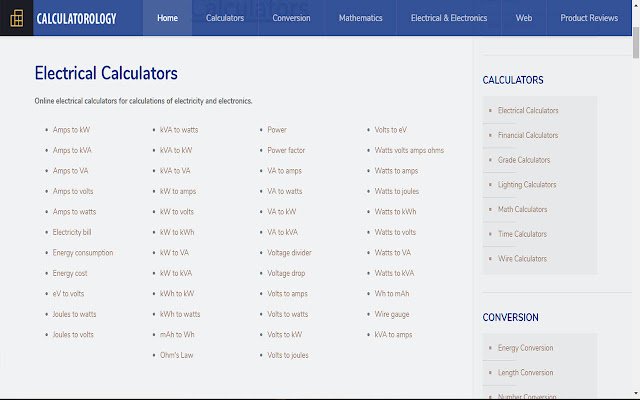Click the CALCULATOROLOGY site title
Image resolution: width=640 pixels, height=400 pixels.
pyautogui.click(x=76, y=18)
